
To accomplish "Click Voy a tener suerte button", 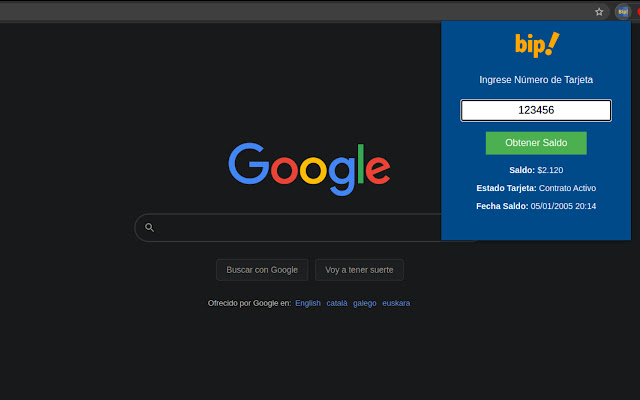I will pyautogui.click(x=359, y=270).
